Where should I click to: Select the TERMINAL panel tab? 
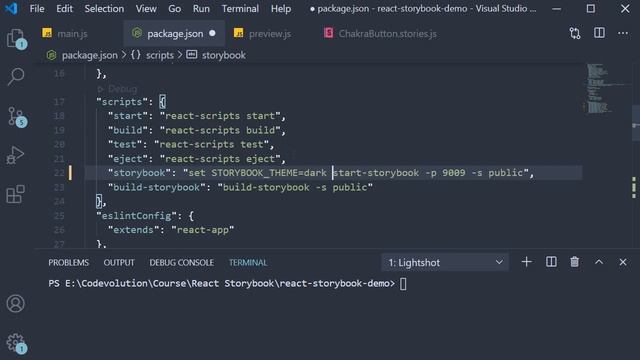(248, 262)
